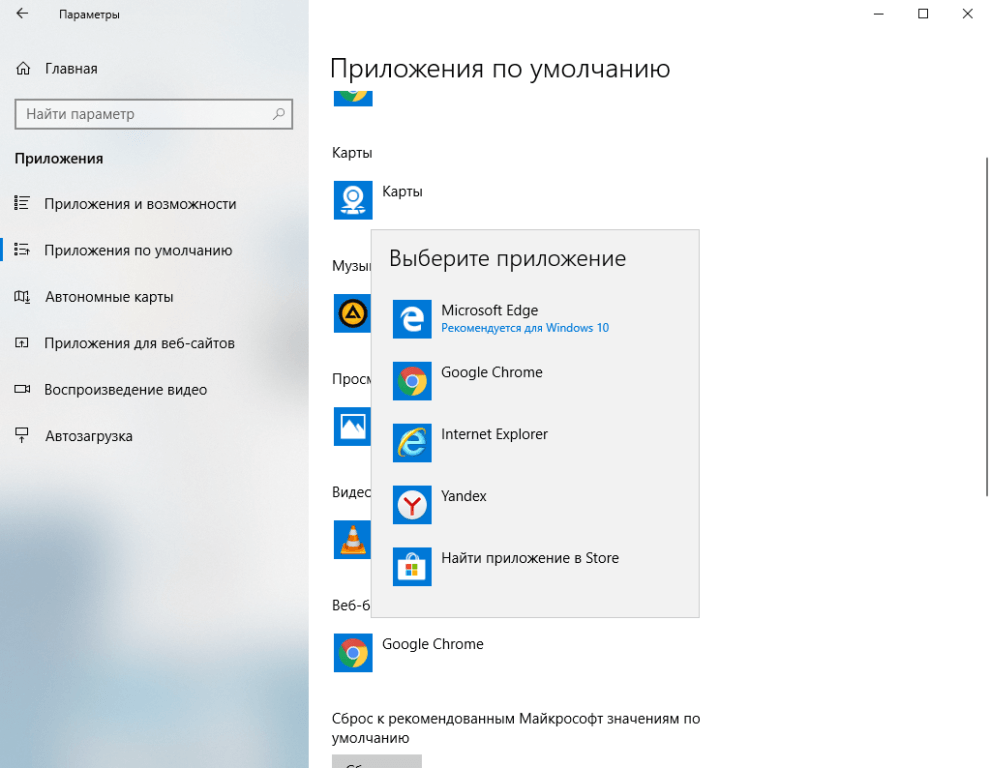This screenshot has width=990, height=768.
Task: Click the Google Chrome label below the popup
Action: pyautogui.click(x=432, y=644)
